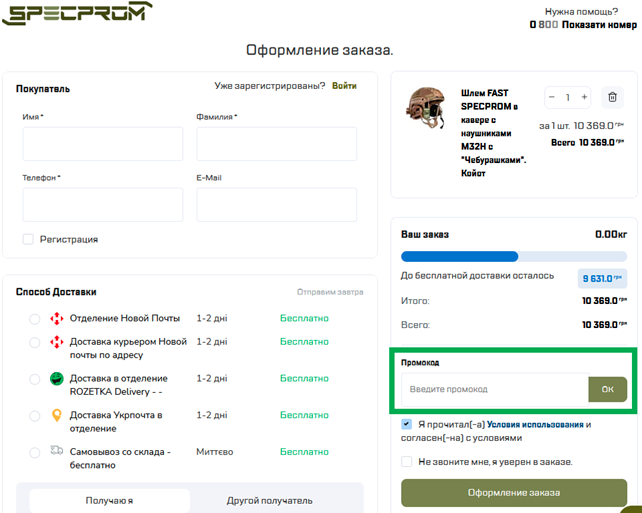Click the Бесплатно label for Укрпочта delivery
The height and width of the screenshot is (513, 642).
pyautogui.click(x=304, y=415)
